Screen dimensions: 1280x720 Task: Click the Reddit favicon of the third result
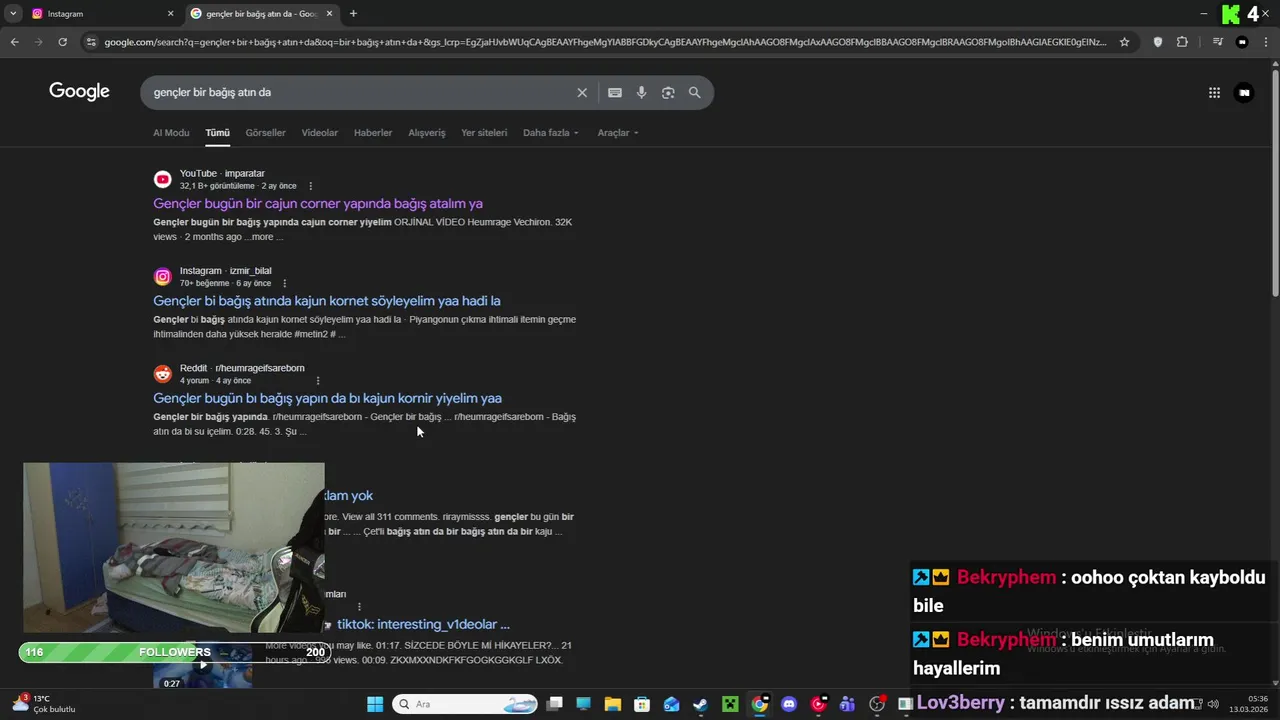(x=163, y=374)
